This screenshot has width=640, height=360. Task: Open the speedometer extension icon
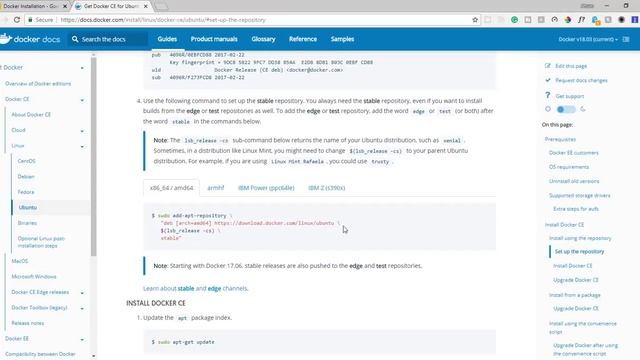tap(554, 20)
